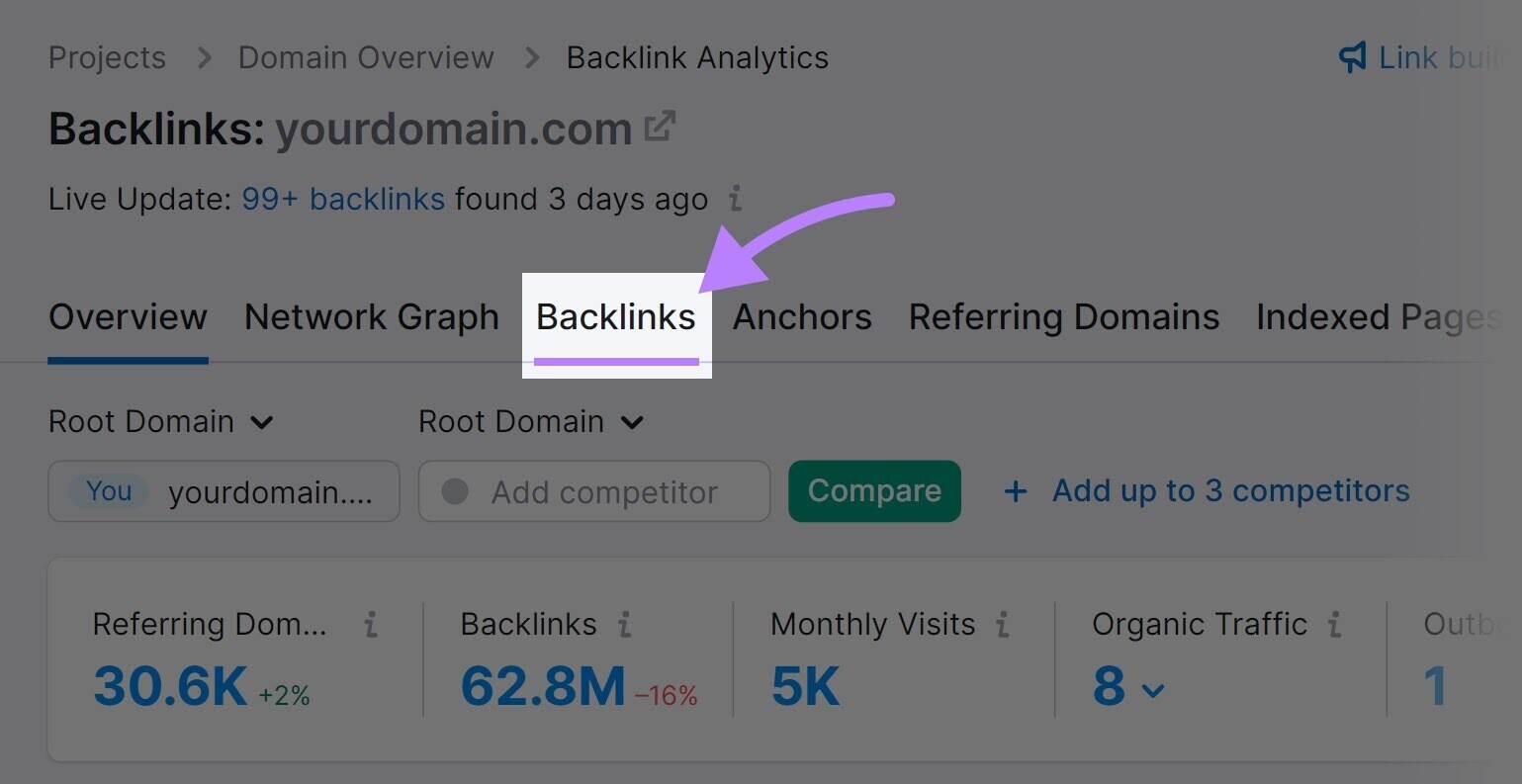1522x784 pixels.
Task: Expand Organic Traffic value chevron
Action: point(1153,690)
